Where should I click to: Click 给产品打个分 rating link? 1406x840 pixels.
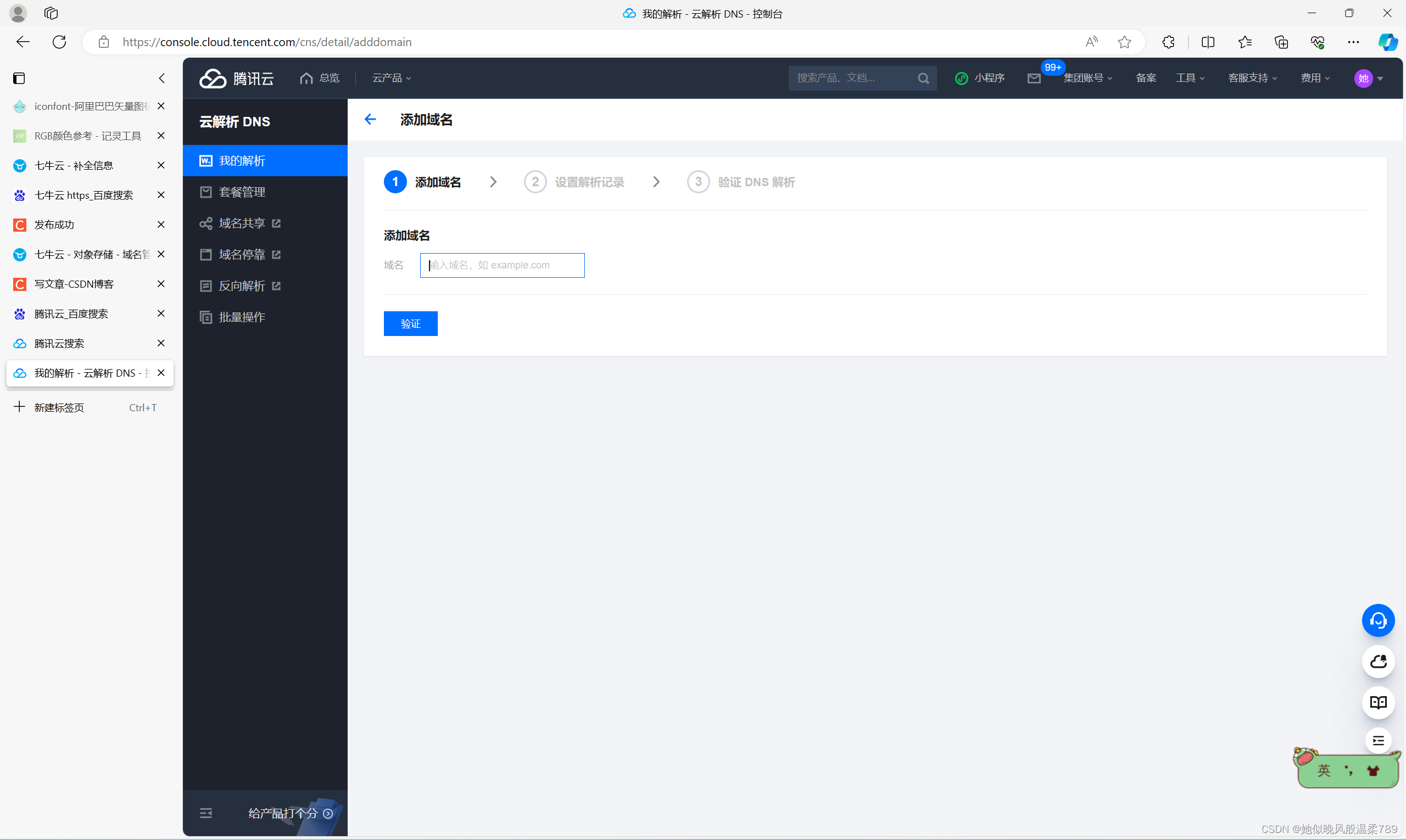pos(291,814)
